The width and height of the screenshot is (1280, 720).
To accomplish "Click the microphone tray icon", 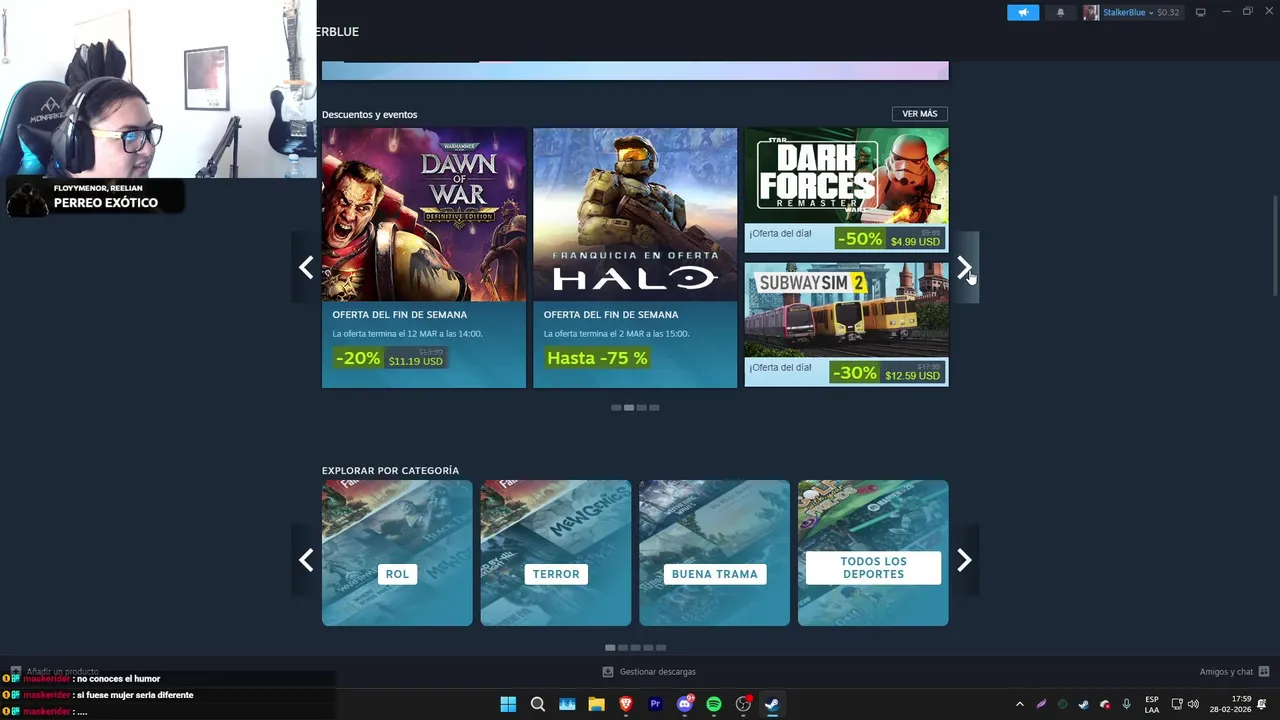I will point(1126,705).
